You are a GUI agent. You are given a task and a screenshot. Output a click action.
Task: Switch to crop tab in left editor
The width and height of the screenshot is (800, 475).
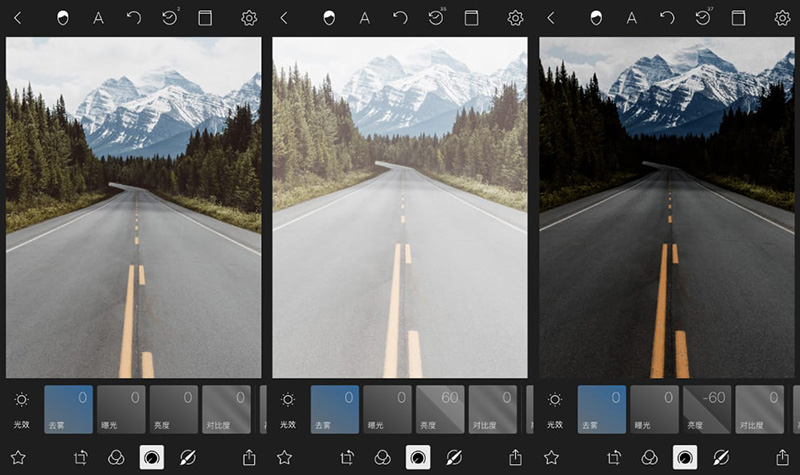tap(82, 457)
